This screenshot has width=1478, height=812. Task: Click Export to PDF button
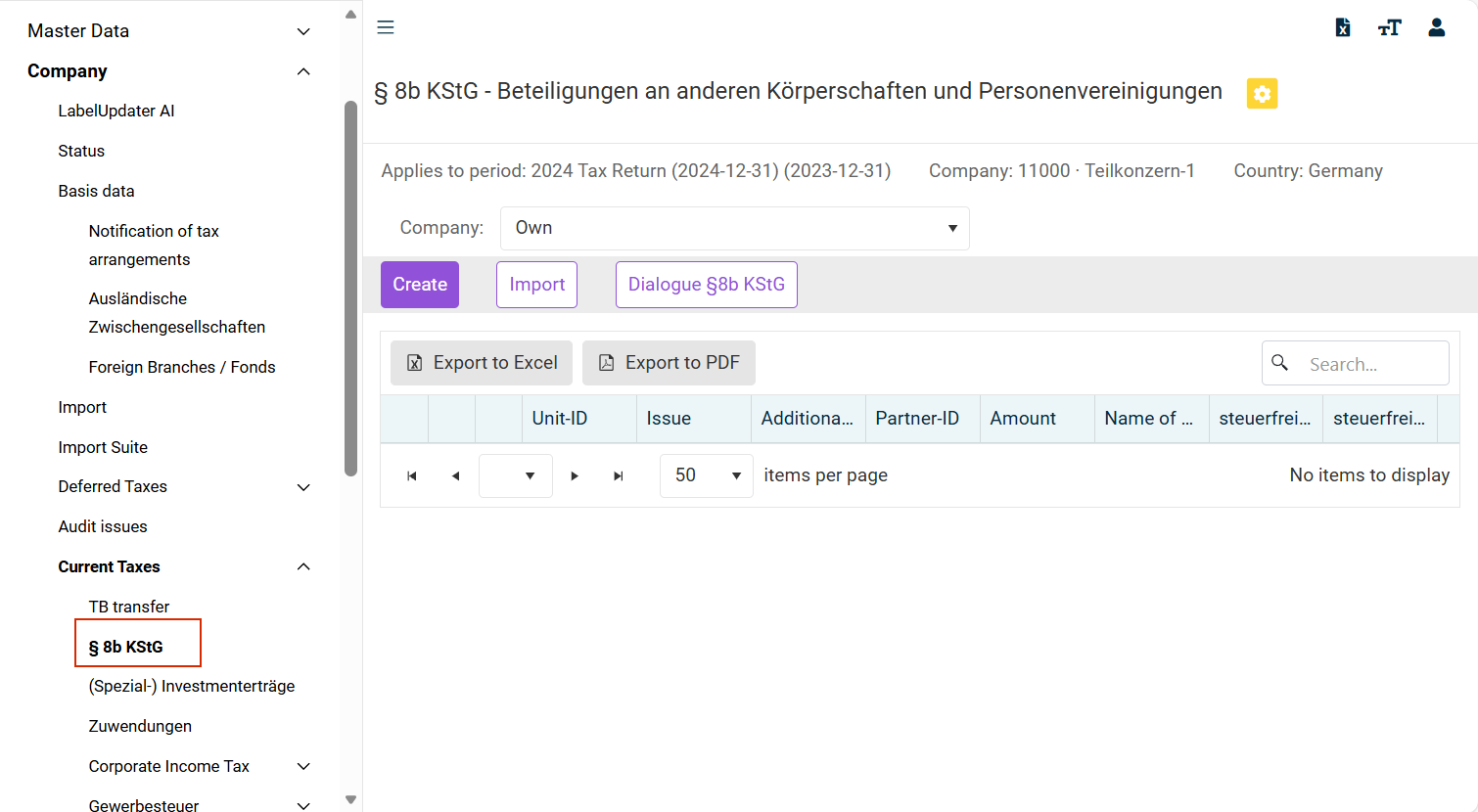(x=669, y=363)
